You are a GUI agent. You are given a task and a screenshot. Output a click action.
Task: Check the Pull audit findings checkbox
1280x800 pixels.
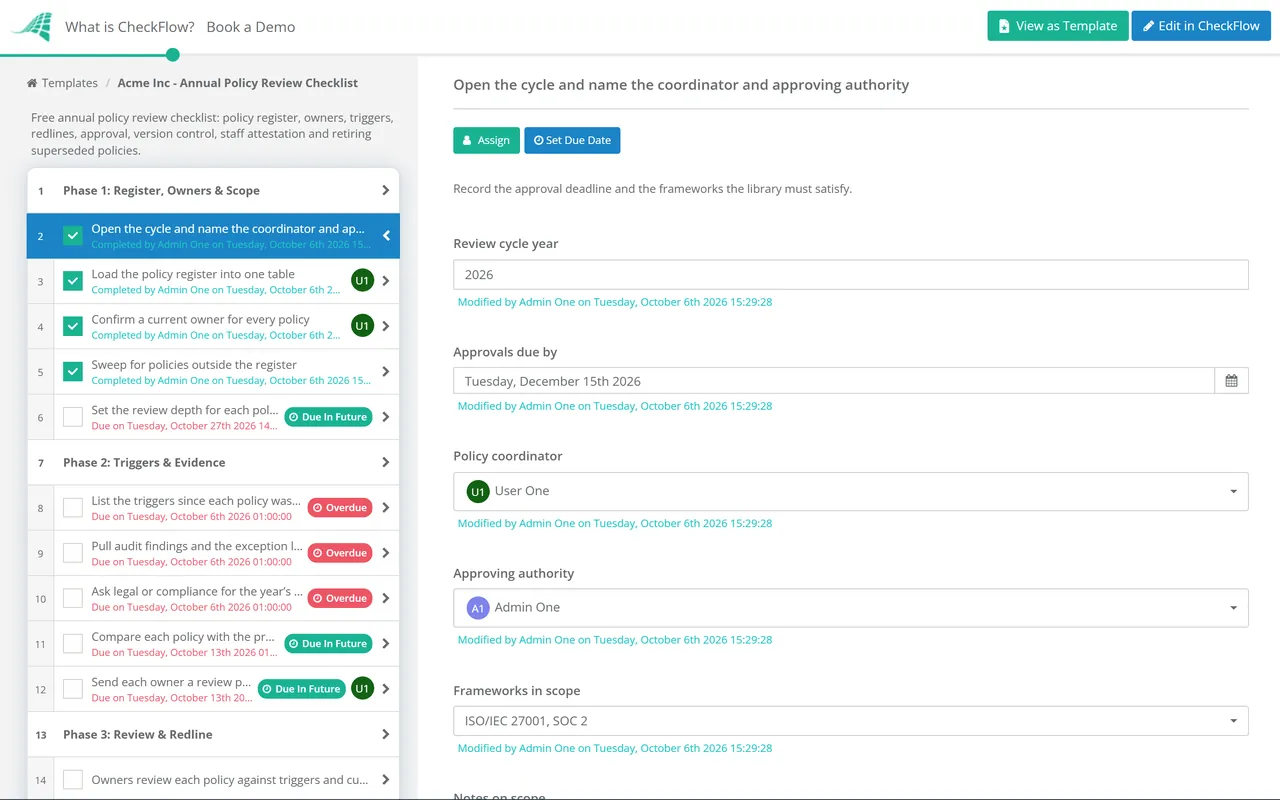[x=73, y=553]
